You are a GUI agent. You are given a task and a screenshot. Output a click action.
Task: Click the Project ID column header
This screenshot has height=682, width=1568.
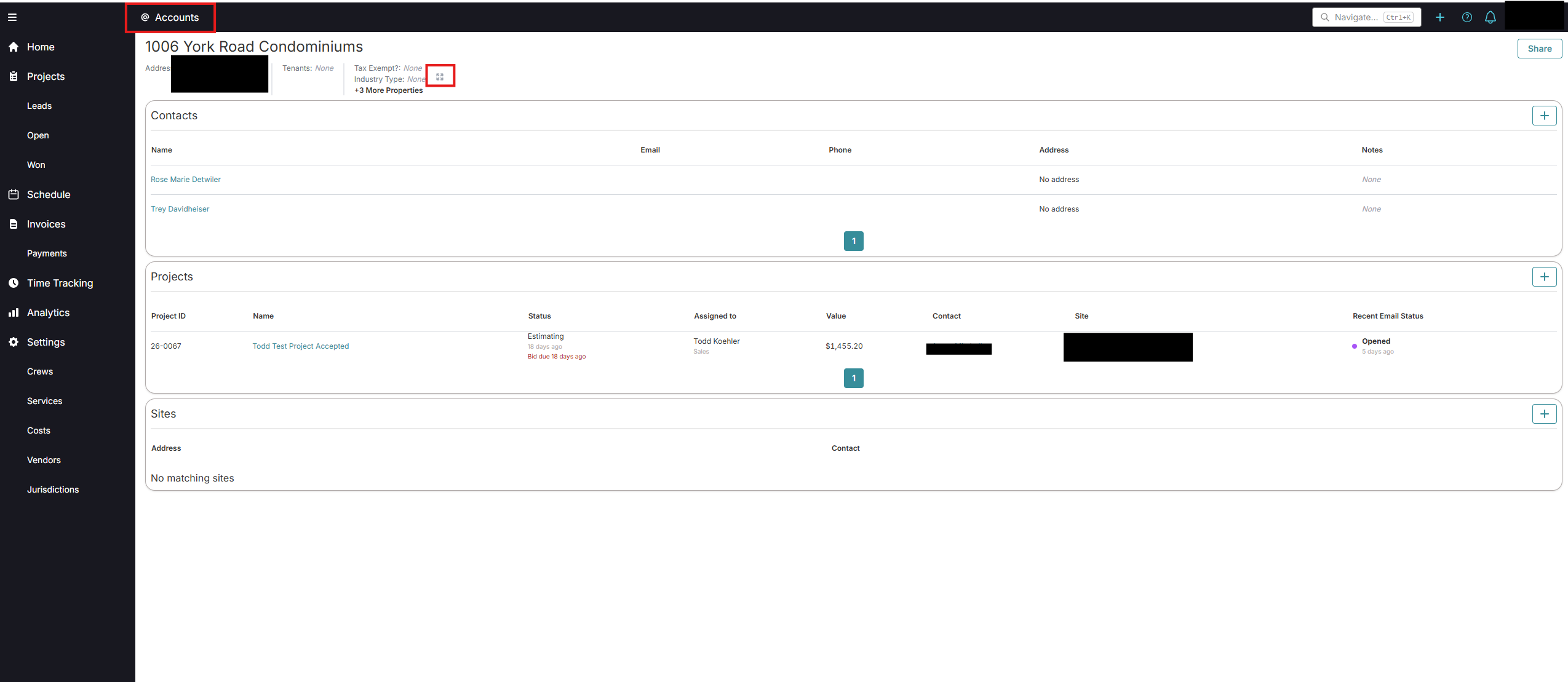[x=169, y=316]
